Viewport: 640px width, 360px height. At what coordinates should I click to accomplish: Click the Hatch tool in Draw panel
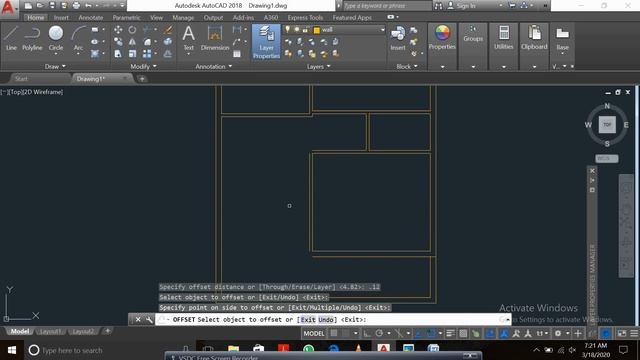tap(95, 53)
